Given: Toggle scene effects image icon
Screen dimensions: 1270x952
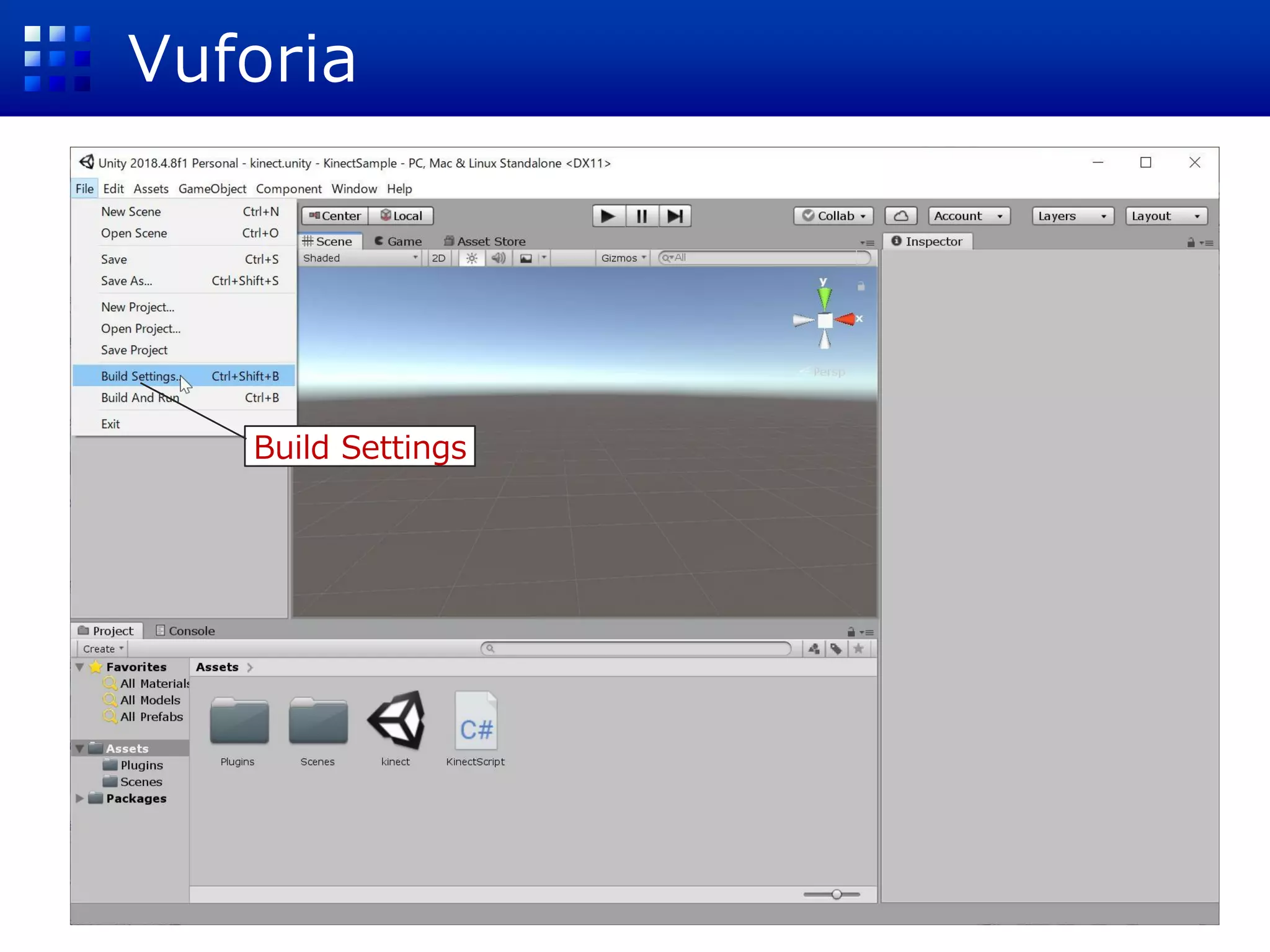Looking at the screenshot, I should pyautogui.click(x=526, y=258).
